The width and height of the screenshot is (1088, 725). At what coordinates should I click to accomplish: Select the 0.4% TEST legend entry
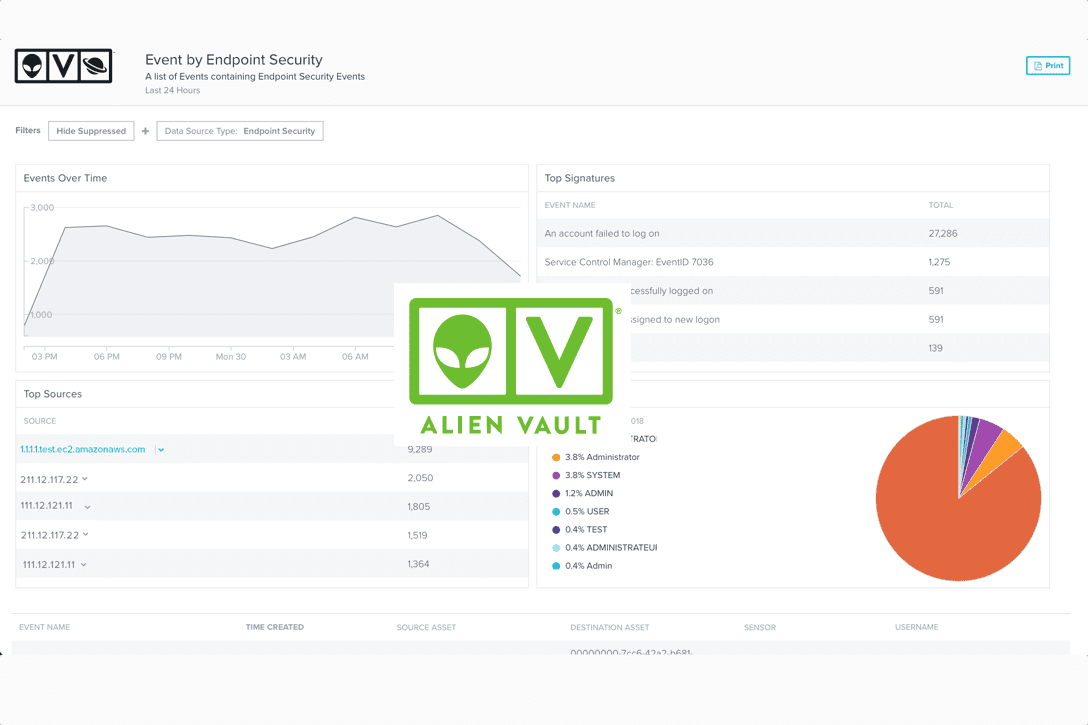(x=579, y=529)
